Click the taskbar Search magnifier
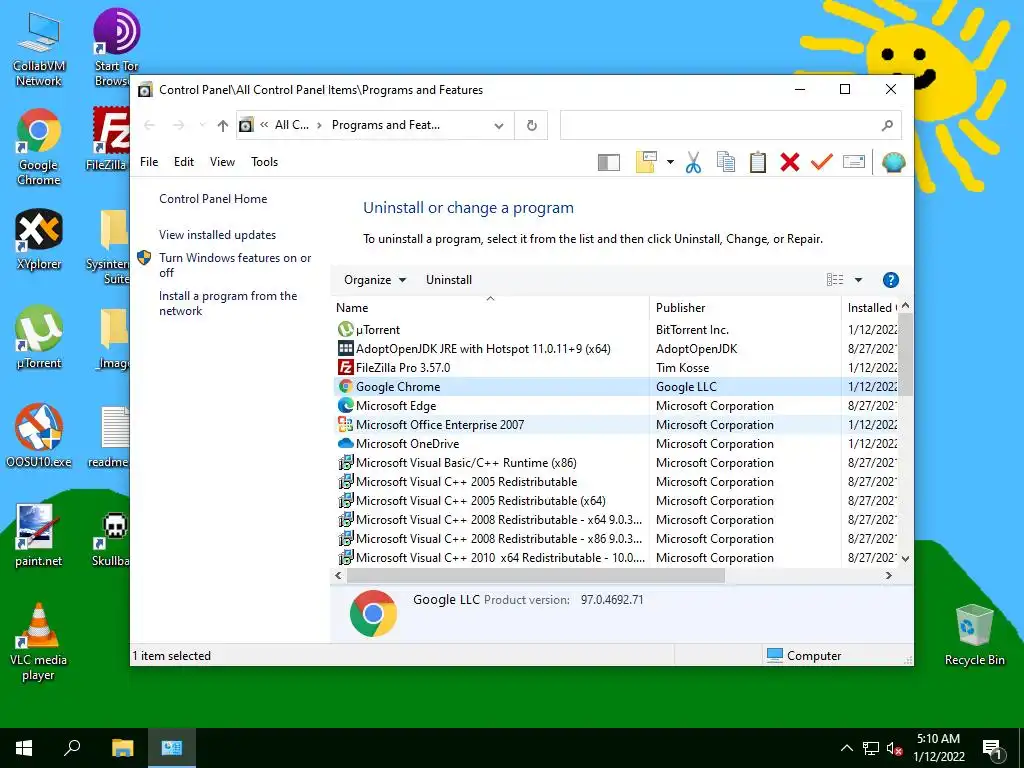 point(72,748)
